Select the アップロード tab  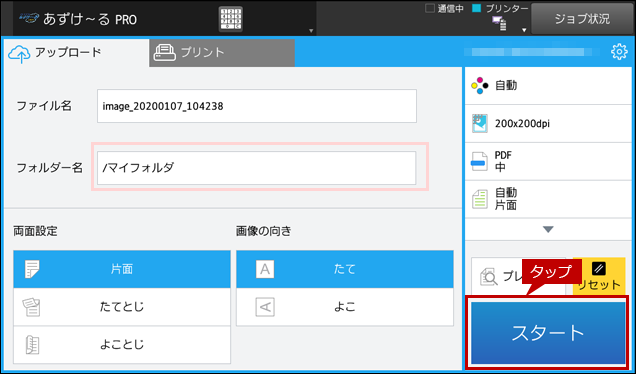[x=75, y=53]
